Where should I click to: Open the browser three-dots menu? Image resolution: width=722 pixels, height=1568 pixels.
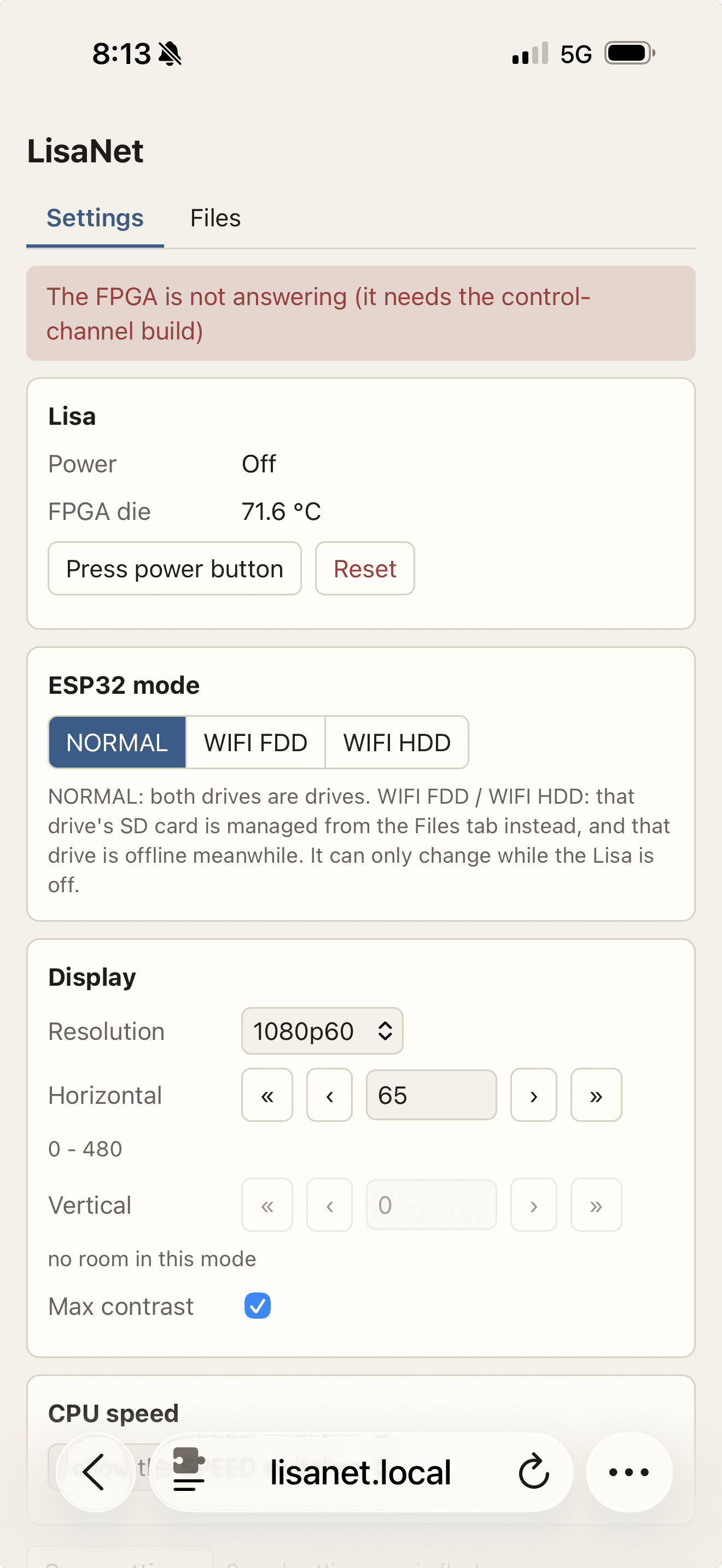click(629, 1472)
